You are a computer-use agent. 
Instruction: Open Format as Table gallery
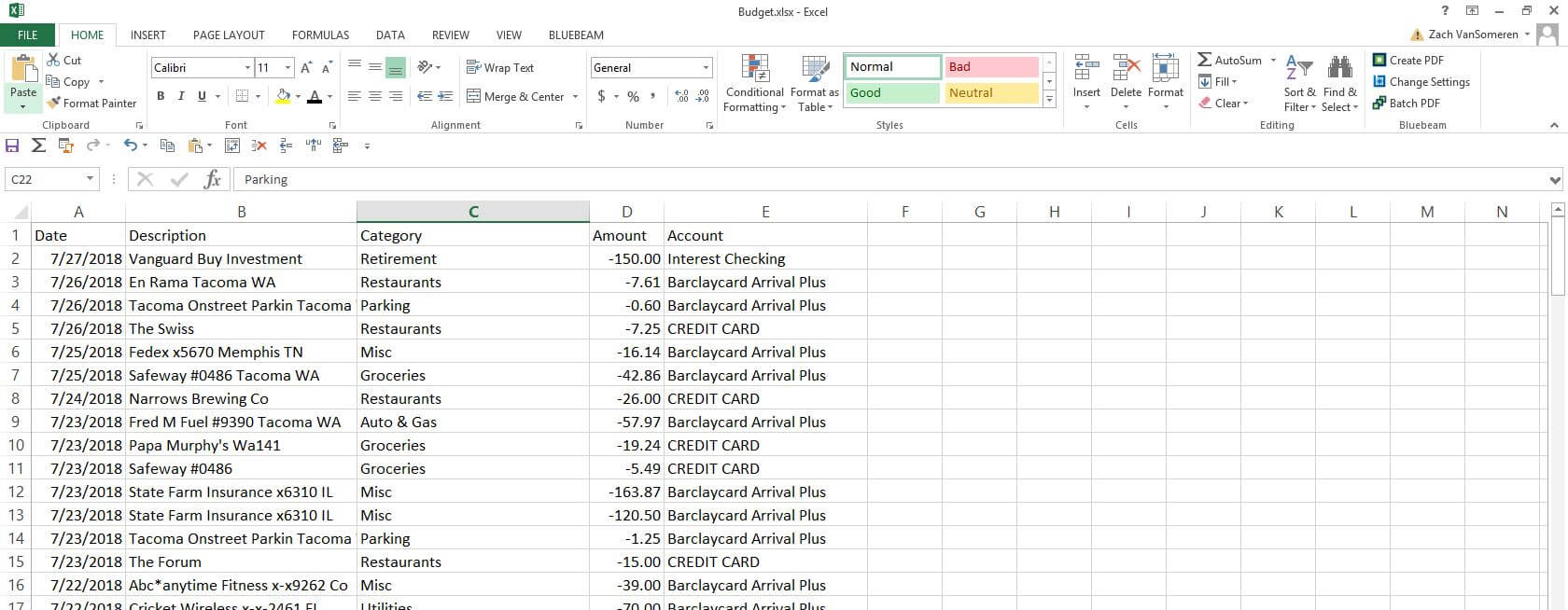coord(815,84)
